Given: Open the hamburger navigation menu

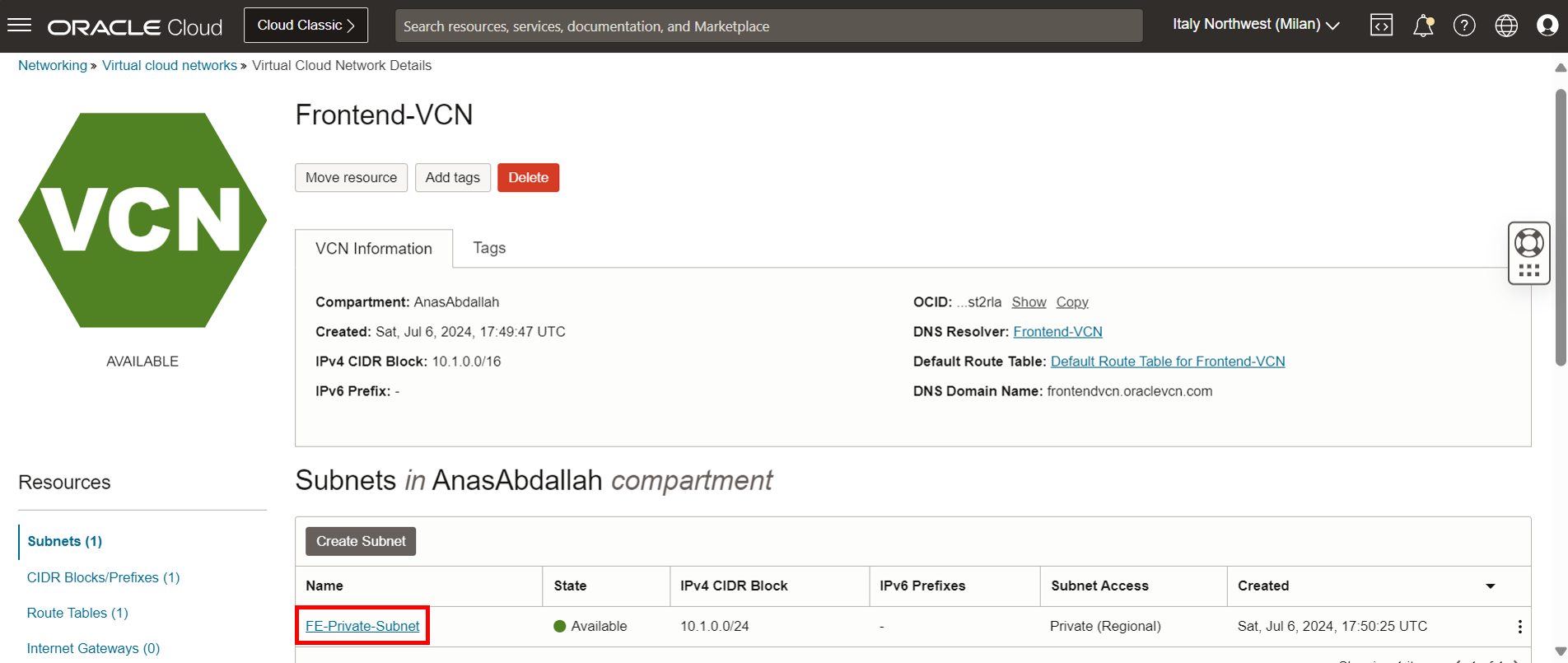Looking at the screenshot, I should tap(19, 26).
